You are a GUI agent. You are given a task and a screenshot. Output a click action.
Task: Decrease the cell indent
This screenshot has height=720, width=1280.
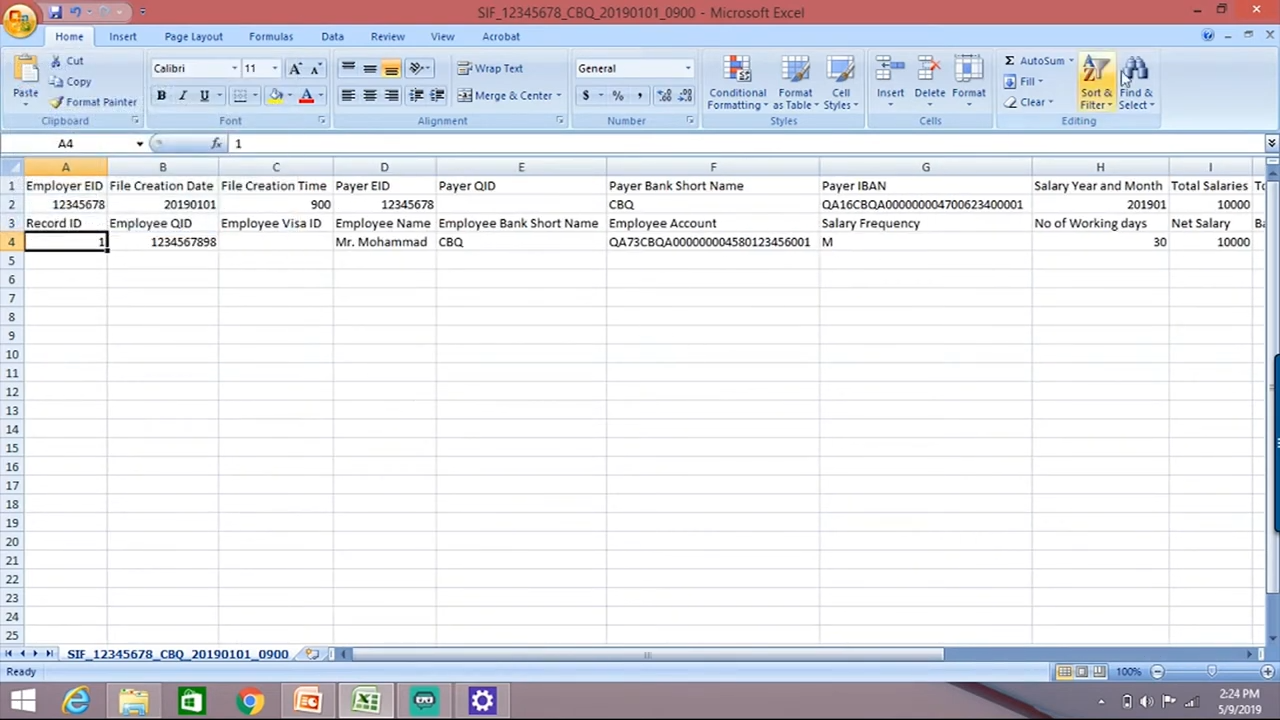[416, 95]
